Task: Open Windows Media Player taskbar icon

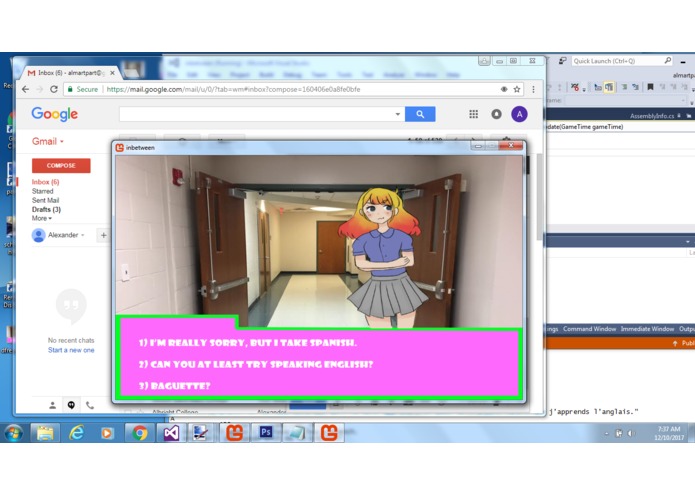Action: tap(108, 433)
